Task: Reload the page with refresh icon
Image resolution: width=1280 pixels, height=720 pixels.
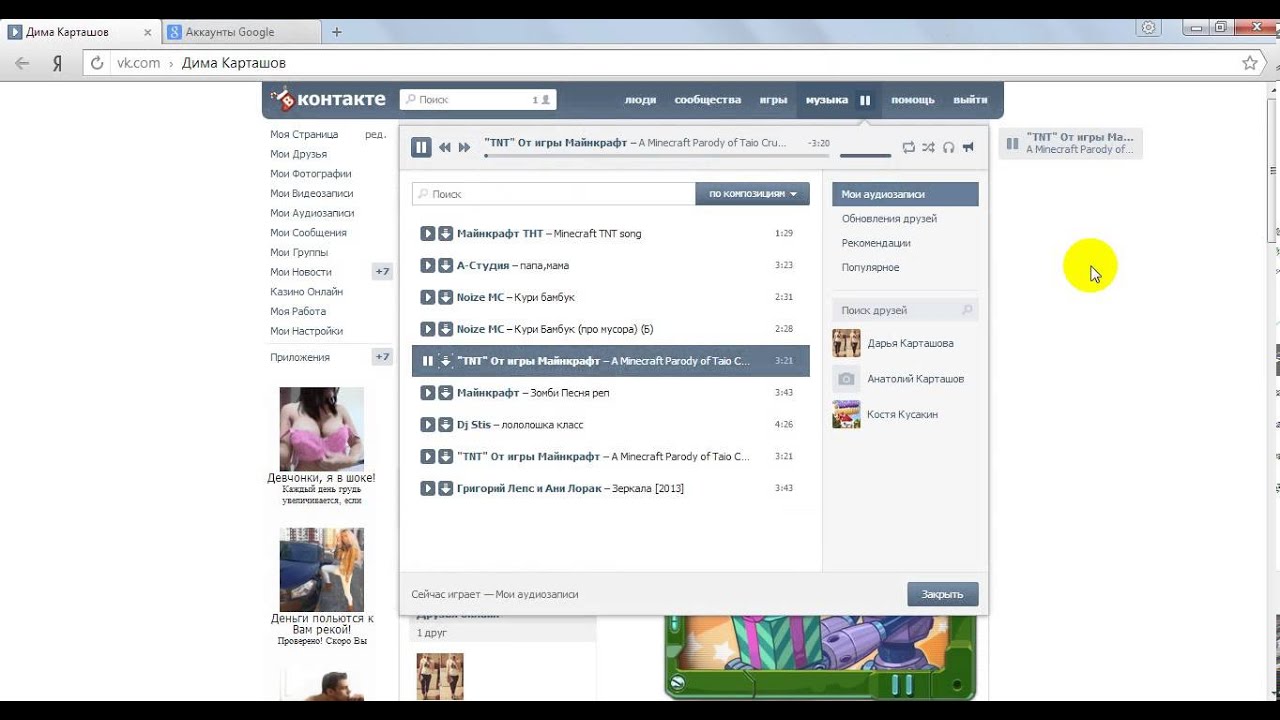Action: point(97,63)
